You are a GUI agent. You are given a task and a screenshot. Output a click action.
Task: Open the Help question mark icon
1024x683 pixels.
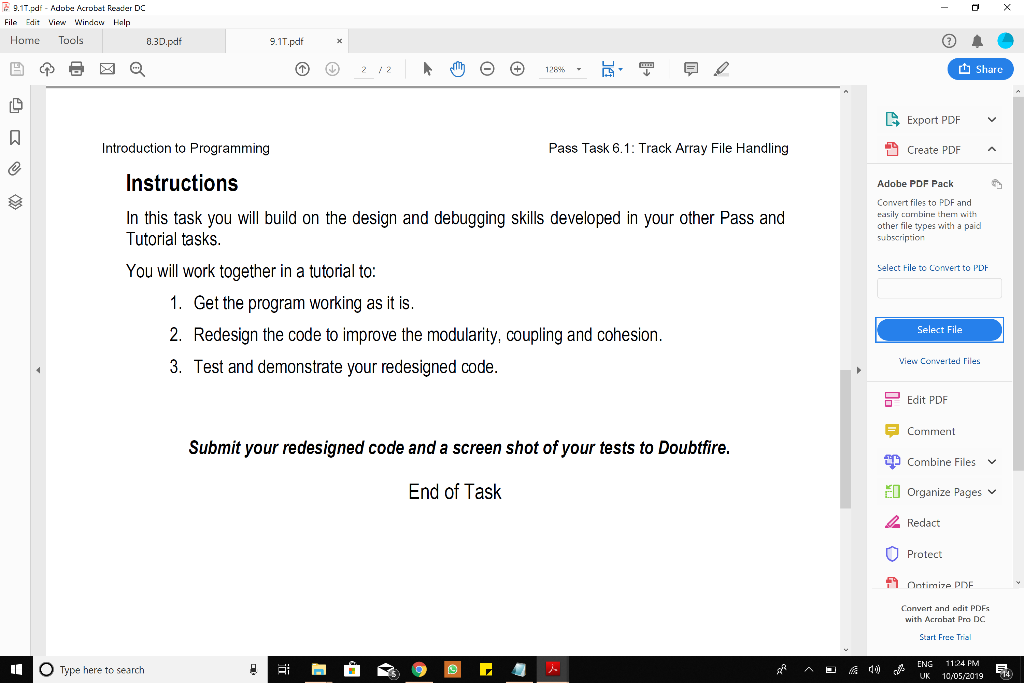coord(949,41)
